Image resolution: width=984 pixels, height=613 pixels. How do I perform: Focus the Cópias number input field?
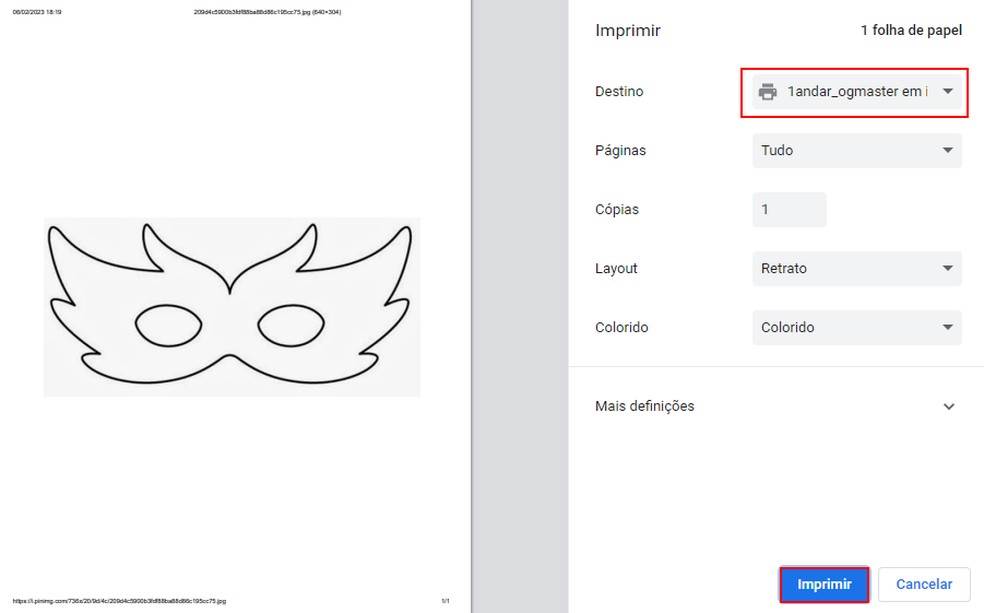[x=789, y=210]
